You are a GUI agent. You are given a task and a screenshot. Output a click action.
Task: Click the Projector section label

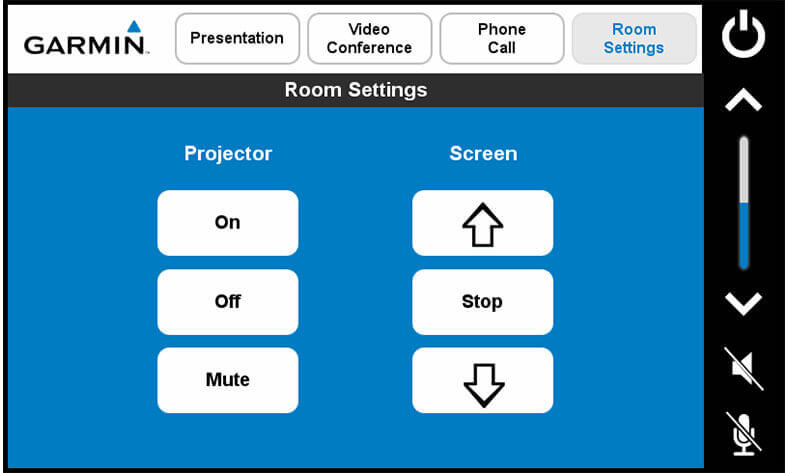228,154
